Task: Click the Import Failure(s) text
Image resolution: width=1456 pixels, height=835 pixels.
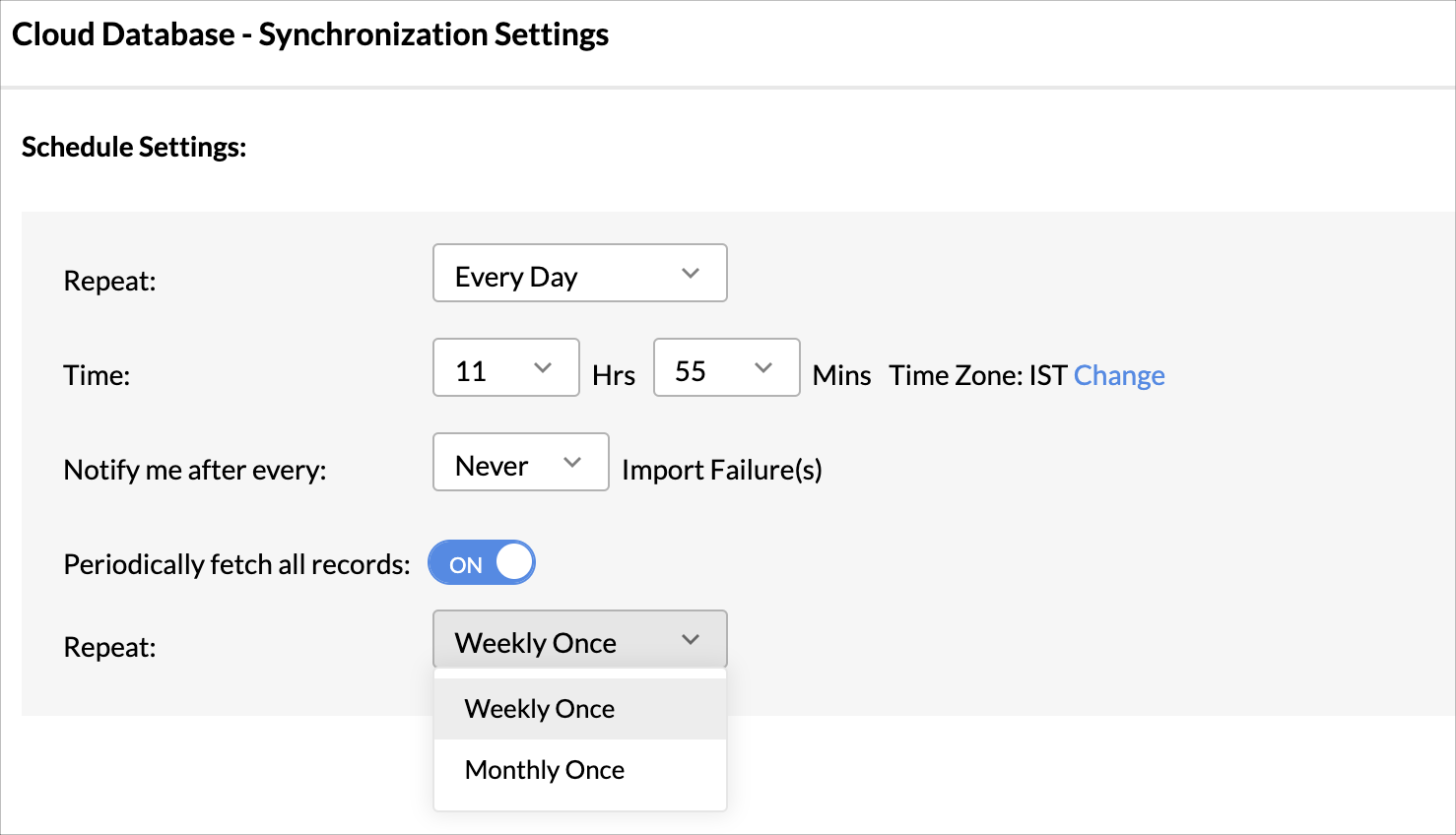Action: (x=722, y=470)
